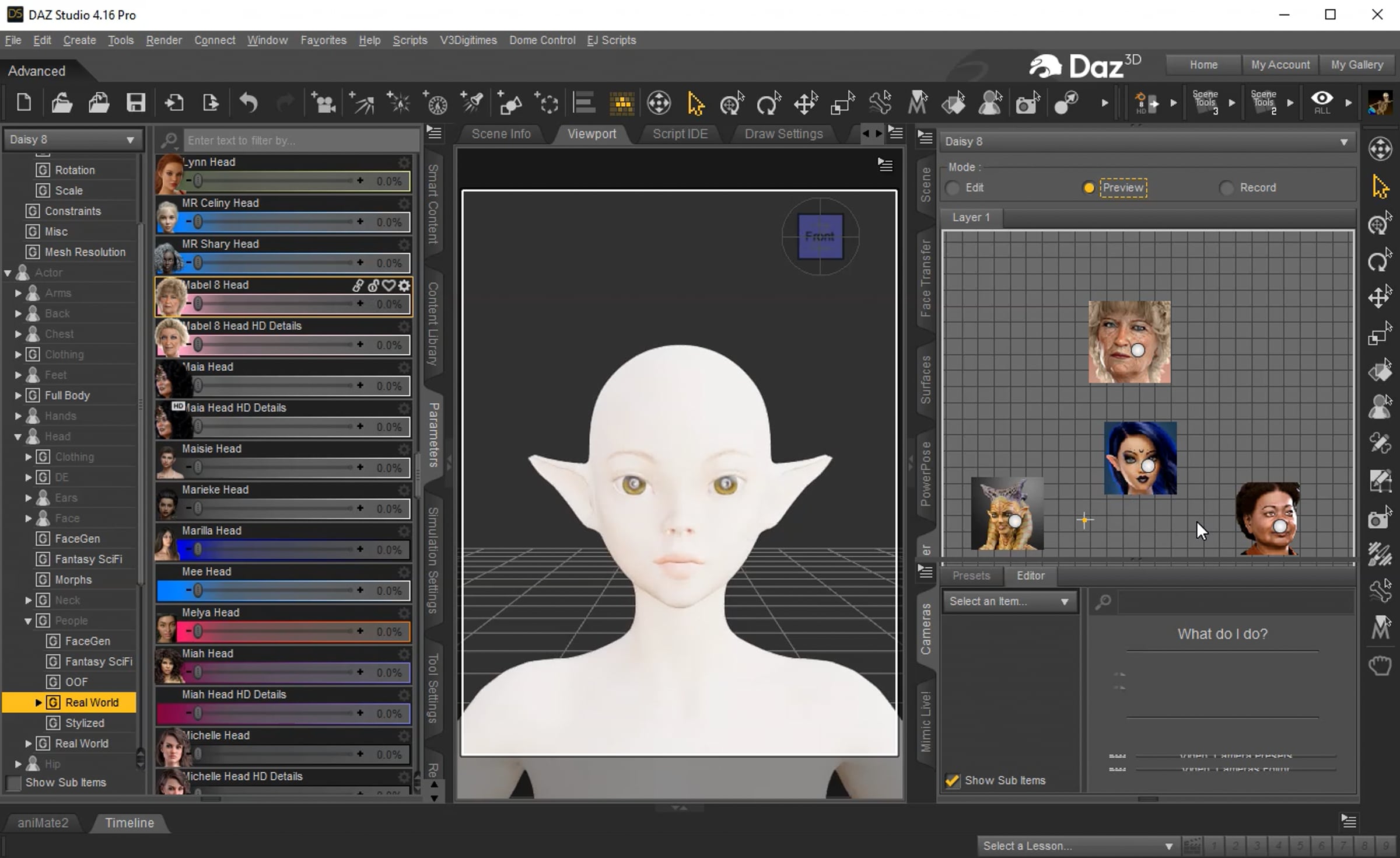This screenshot has width=1400, height=858.
Task: Collapse the People group
Action: click(28, 620)
